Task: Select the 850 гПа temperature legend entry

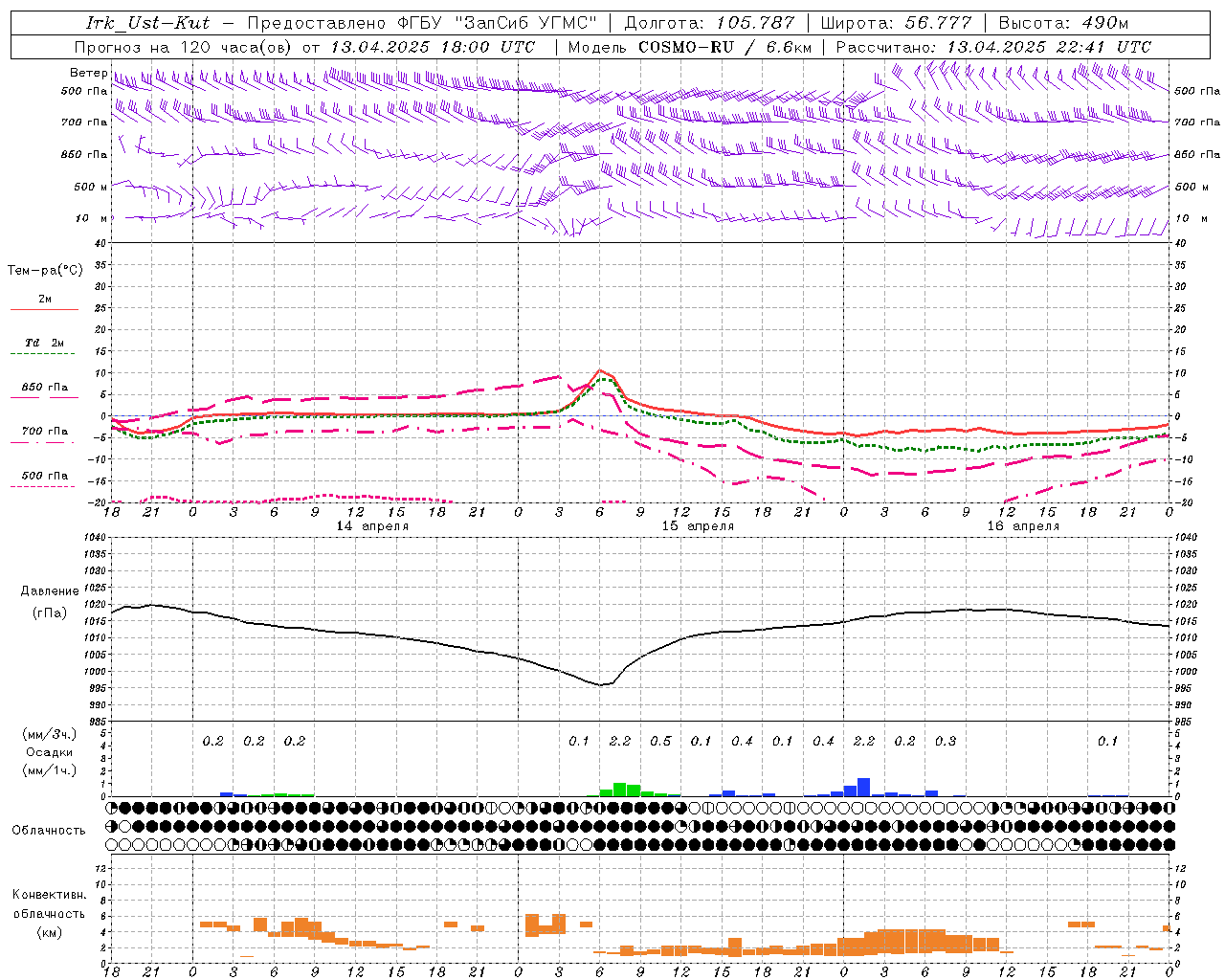Action: 44,388
